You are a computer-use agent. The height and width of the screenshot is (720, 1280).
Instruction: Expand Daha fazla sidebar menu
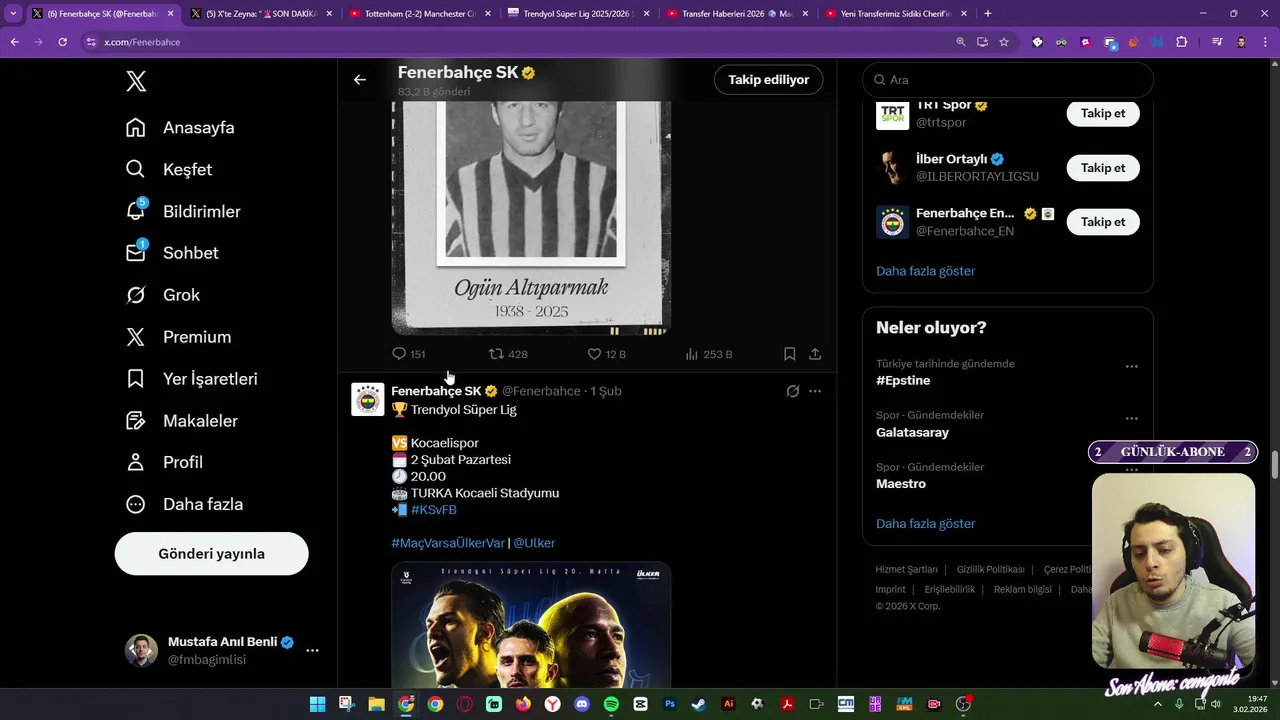click(184, 504)
